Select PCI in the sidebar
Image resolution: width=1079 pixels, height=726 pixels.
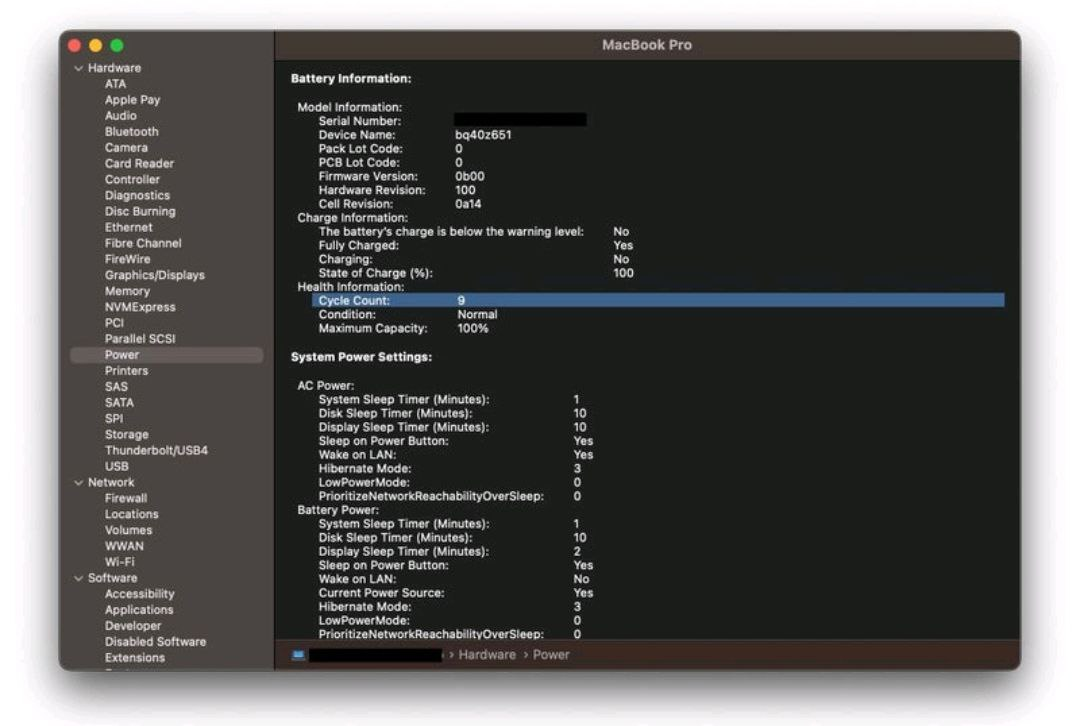[x=114, y=323]
